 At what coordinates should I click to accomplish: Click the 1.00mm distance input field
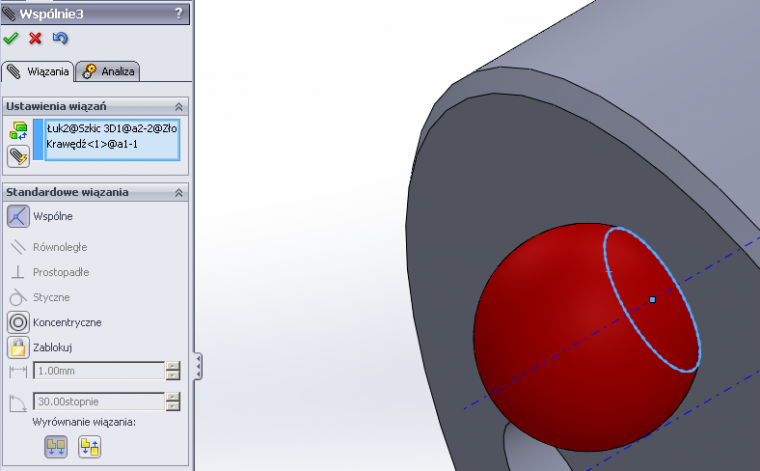click(99, 371)
